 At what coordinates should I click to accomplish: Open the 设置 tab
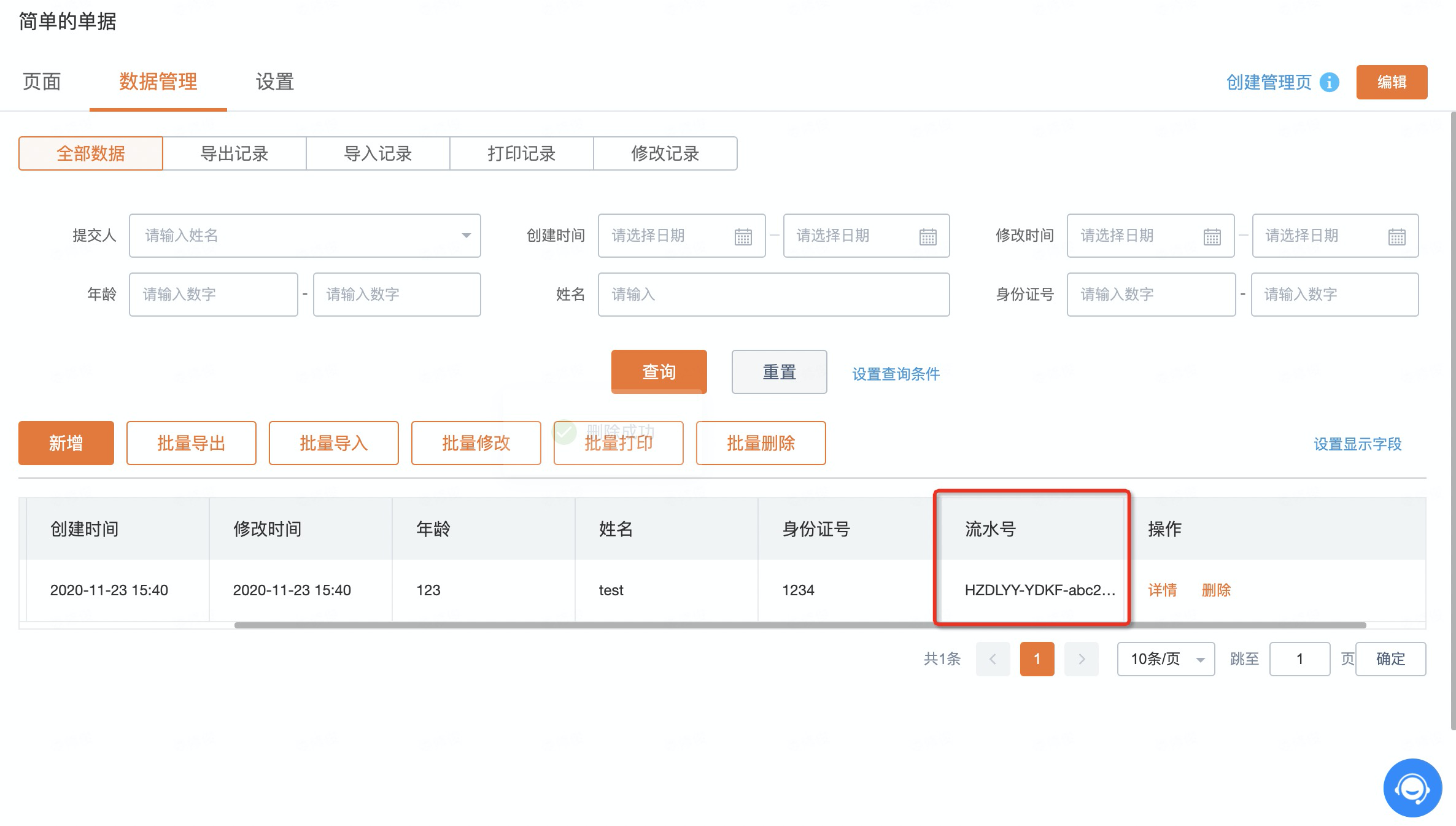(x=275, y=82)
